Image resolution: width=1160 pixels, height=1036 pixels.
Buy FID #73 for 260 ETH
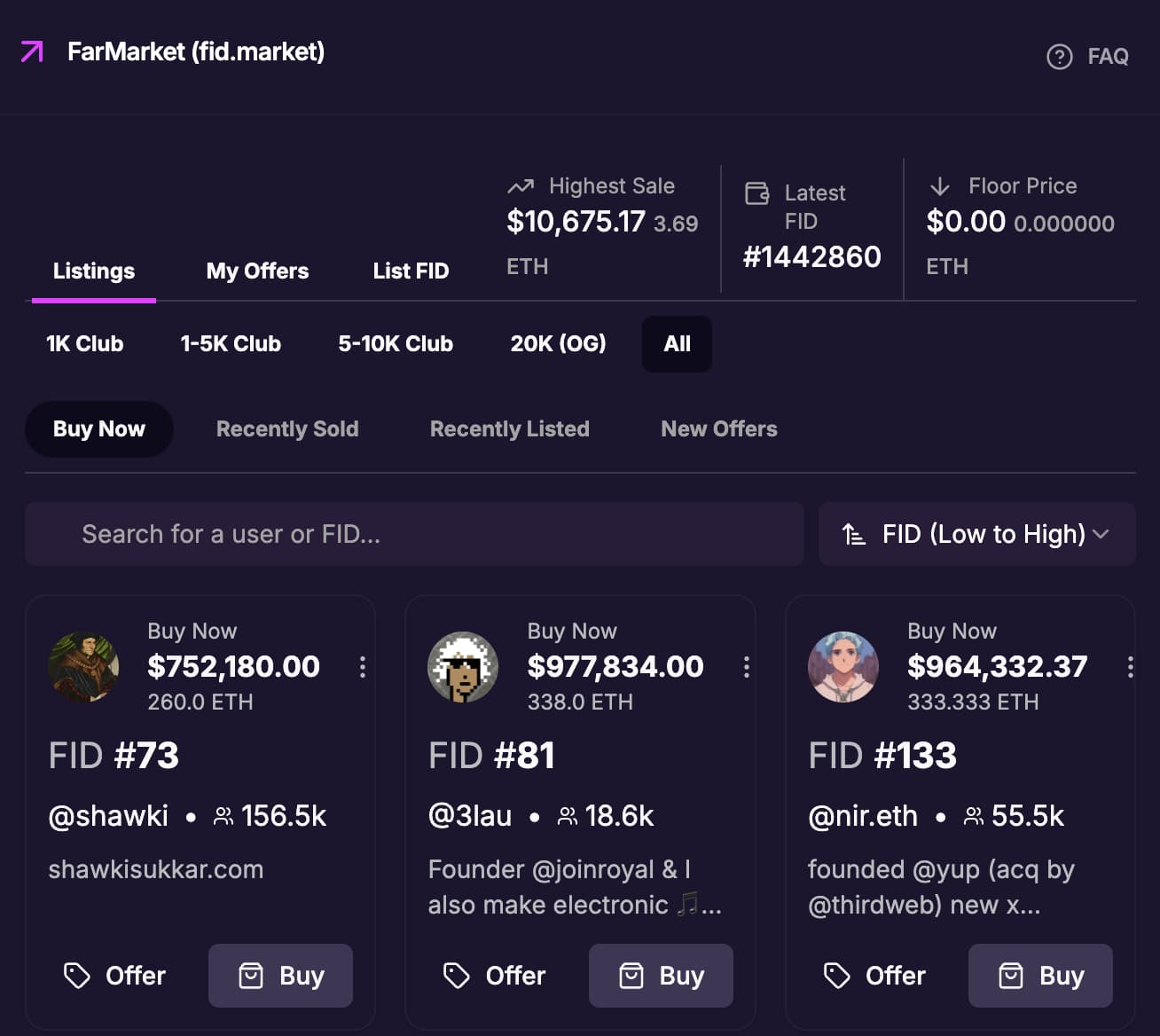click(x=280, y=976)
